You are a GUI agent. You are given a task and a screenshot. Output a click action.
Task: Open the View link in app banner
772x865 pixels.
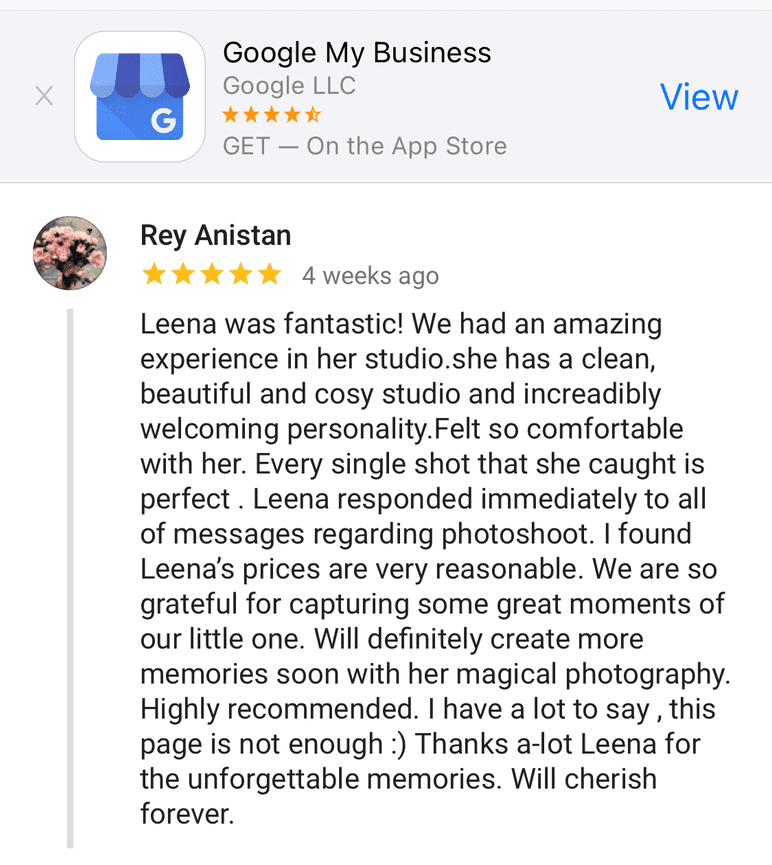[x=699, y=97]
